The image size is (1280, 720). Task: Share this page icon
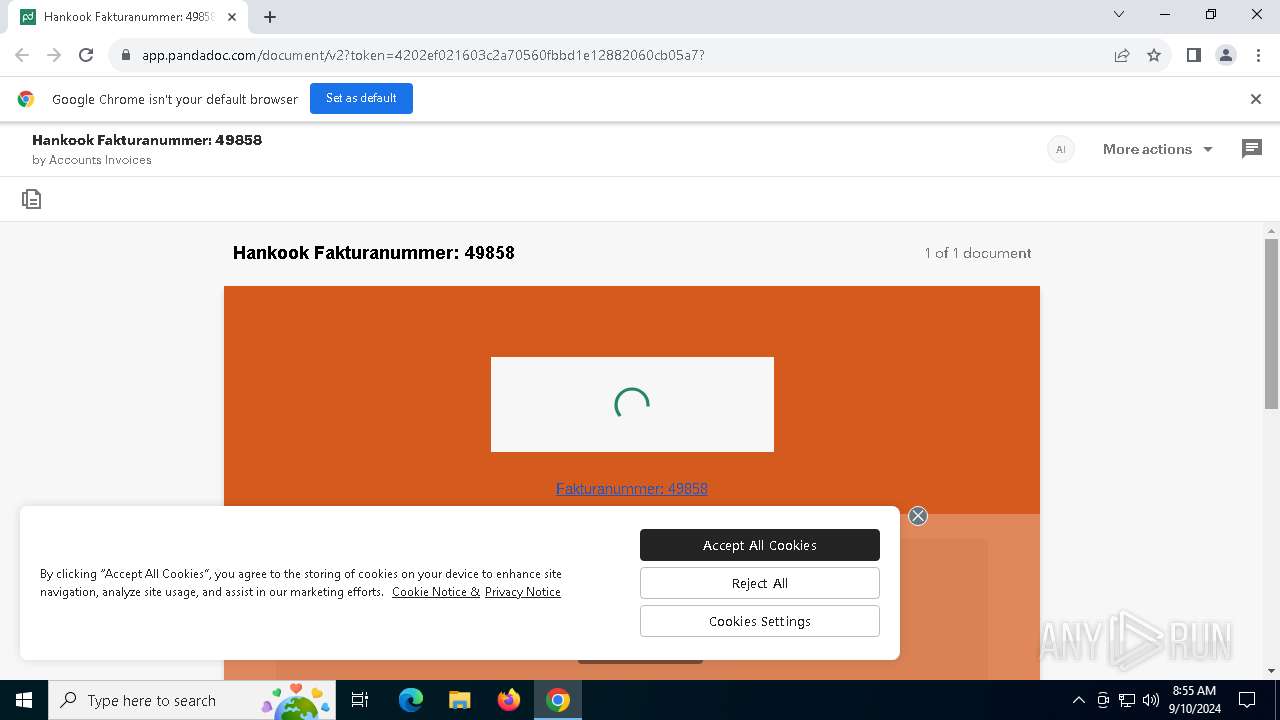[1122, 55]
